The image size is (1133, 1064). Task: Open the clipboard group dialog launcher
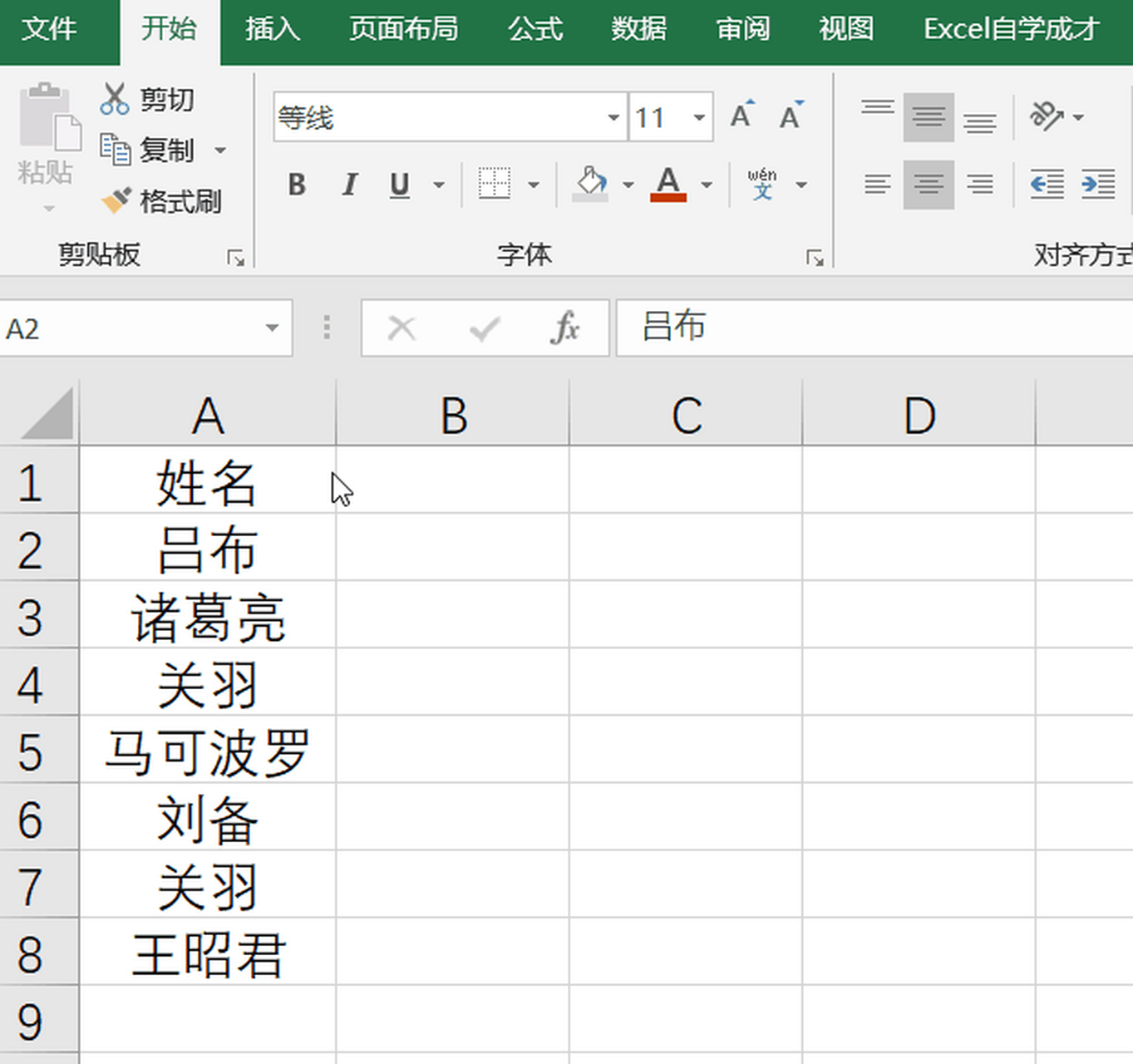pos(236,258)
